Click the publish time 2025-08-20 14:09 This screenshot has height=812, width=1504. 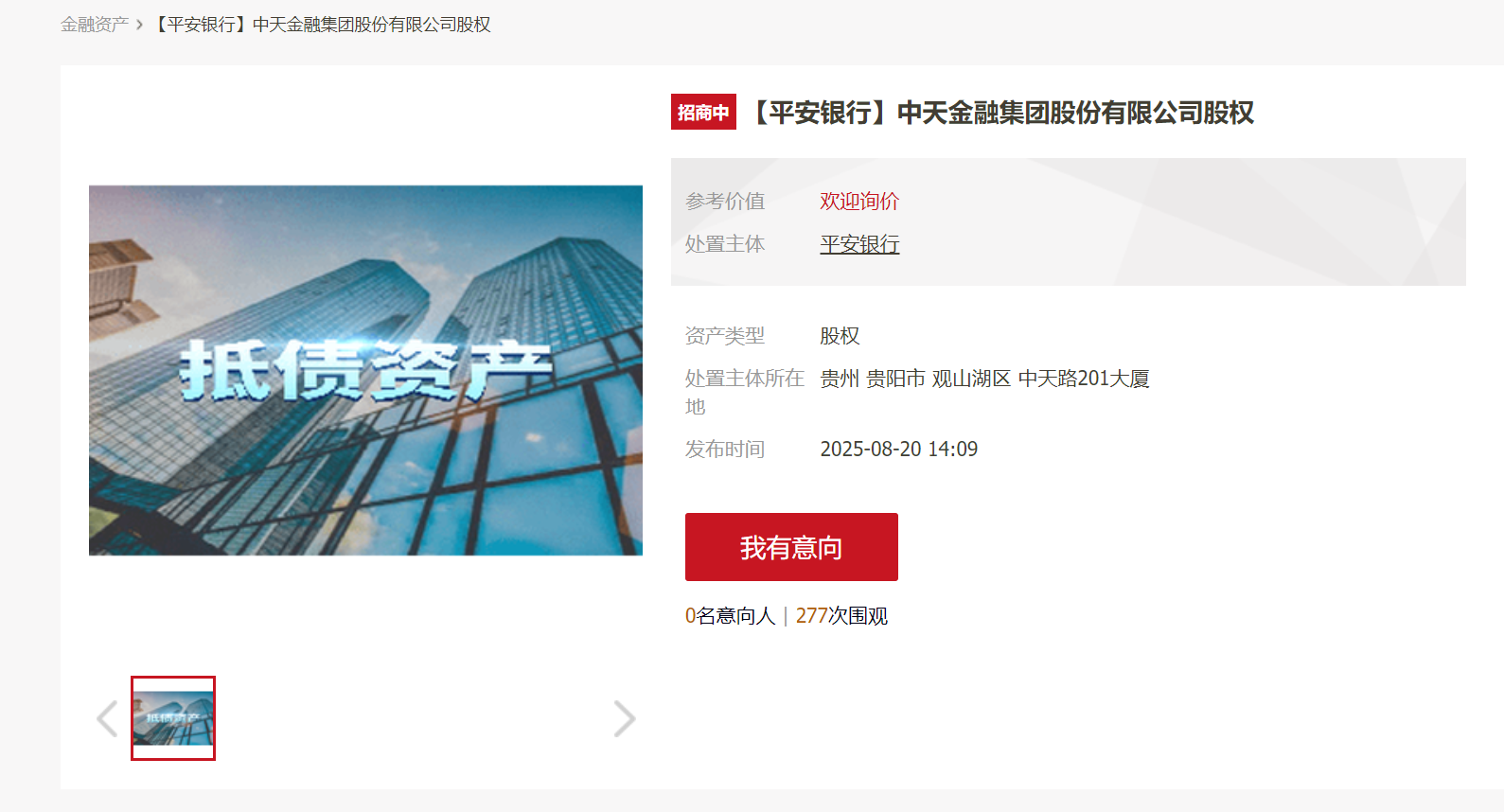click(899, 449)
